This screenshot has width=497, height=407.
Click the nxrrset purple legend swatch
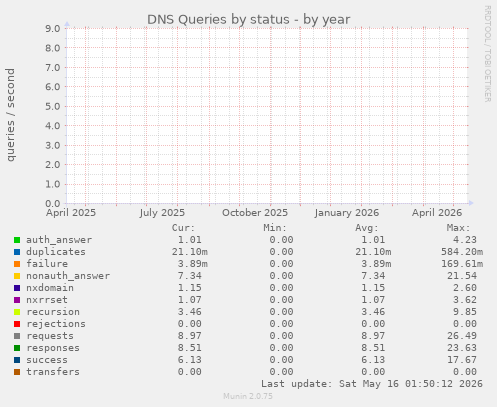click(17, 300)
